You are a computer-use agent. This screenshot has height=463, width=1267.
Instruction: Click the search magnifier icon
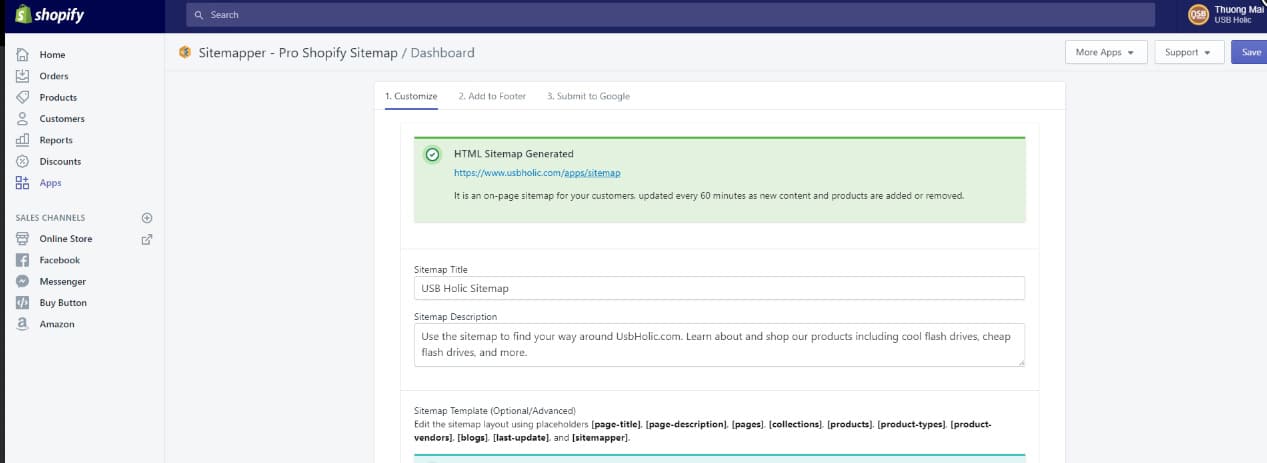point(199,15)
